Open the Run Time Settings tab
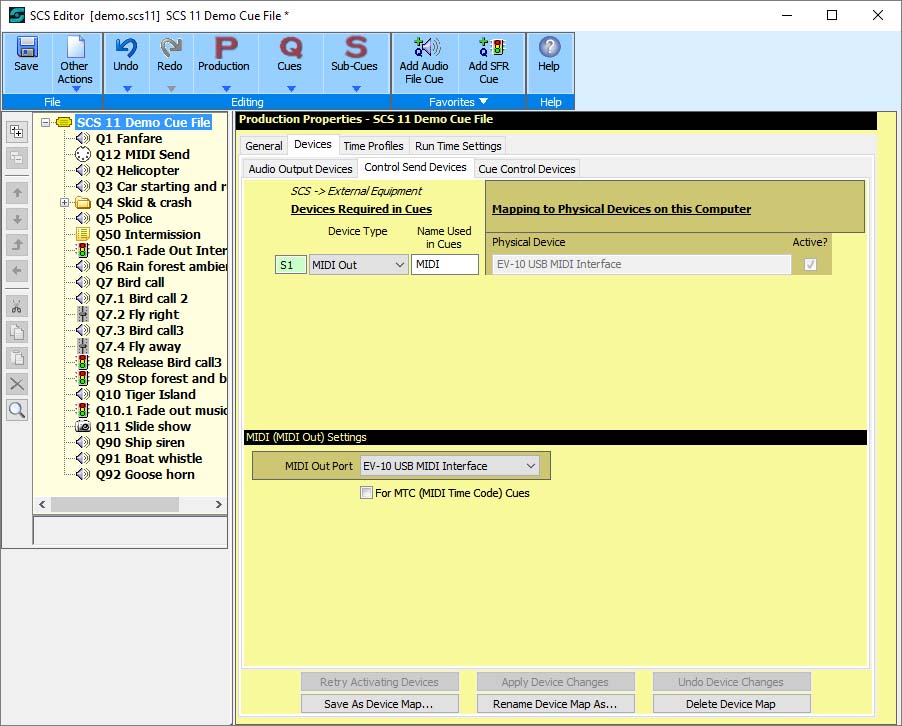 (458, 146)
